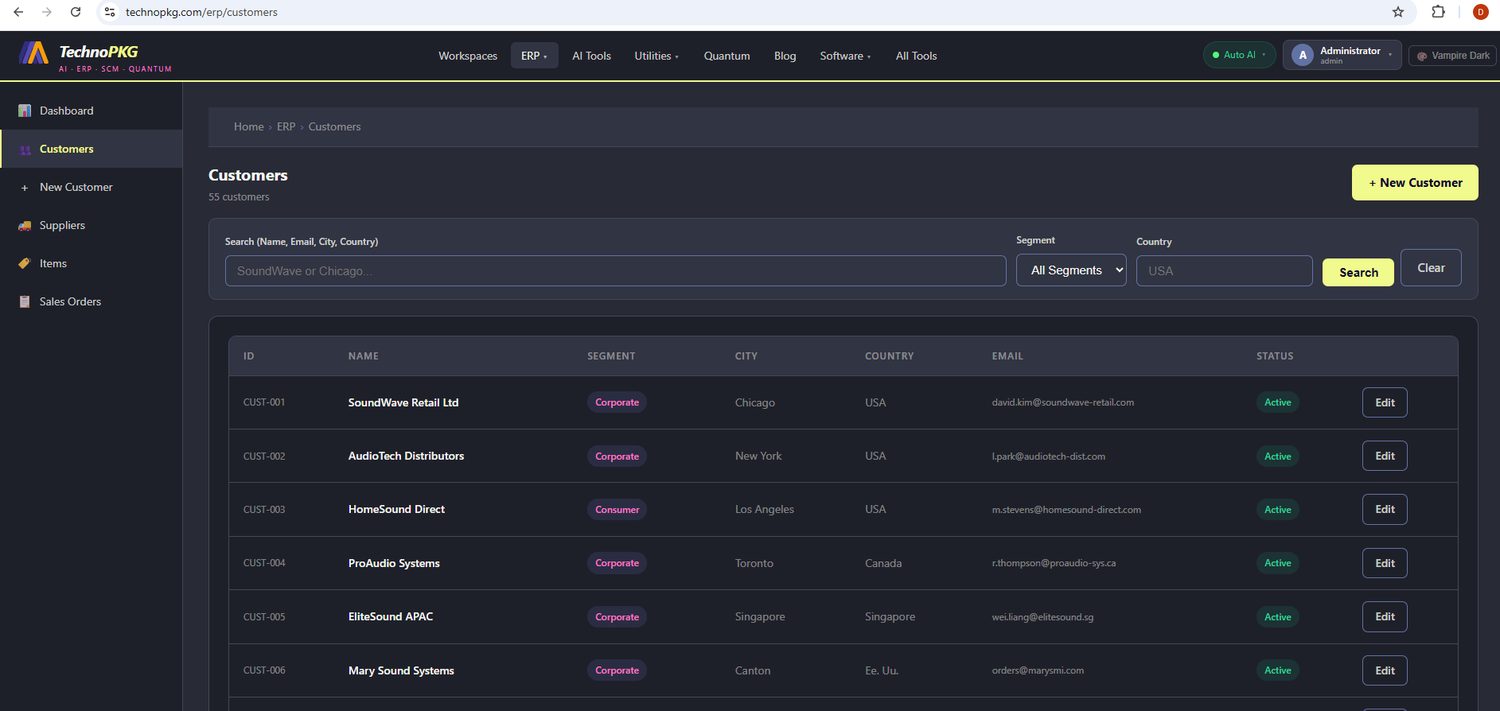Click ERP in the breadcrumb

286,127
